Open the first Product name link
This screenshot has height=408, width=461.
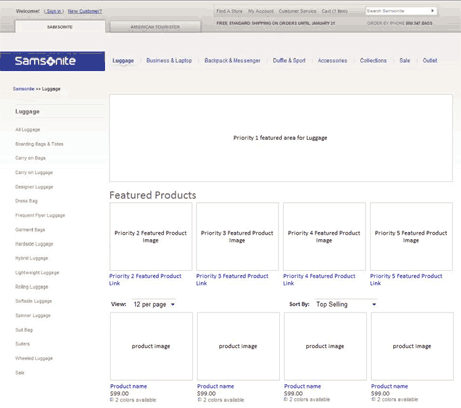129,386
